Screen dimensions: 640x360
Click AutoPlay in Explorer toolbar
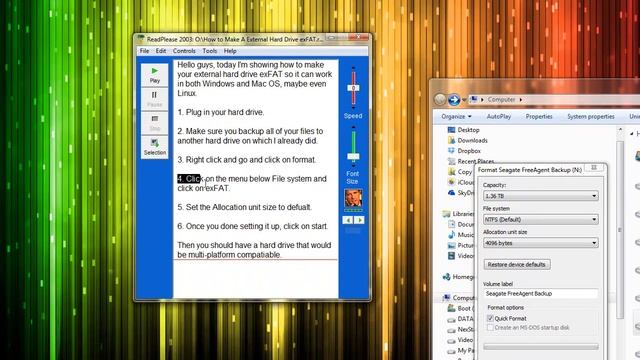499,116
